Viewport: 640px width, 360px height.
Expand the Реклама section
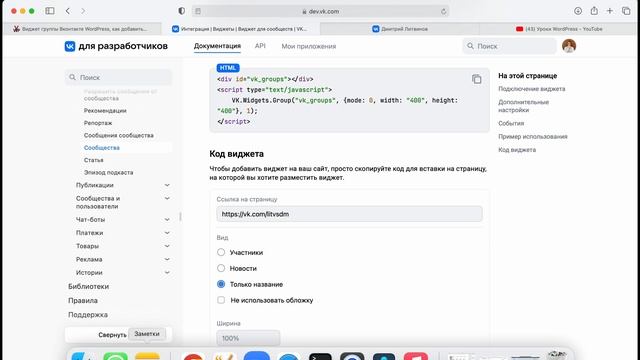click(x=167, y=259)
